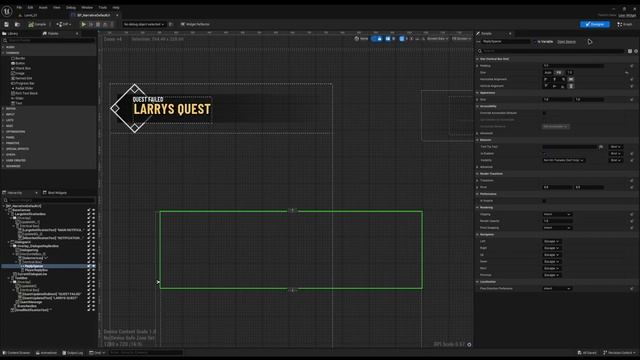Open the Diff dropdown in toolbar
This screenshot has height=360, width=640.
pyautogui.click(x=63, y=24)
